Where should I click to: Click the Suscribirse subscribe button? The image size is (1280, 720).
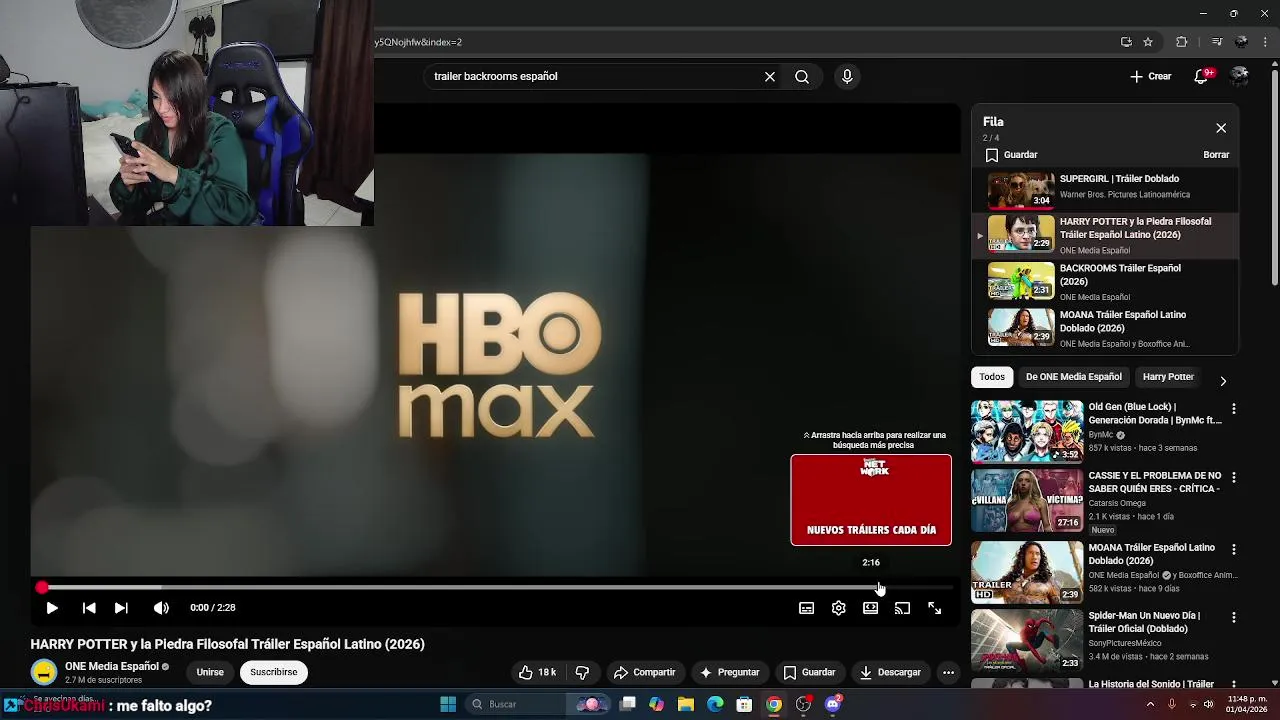coord(274,672)
